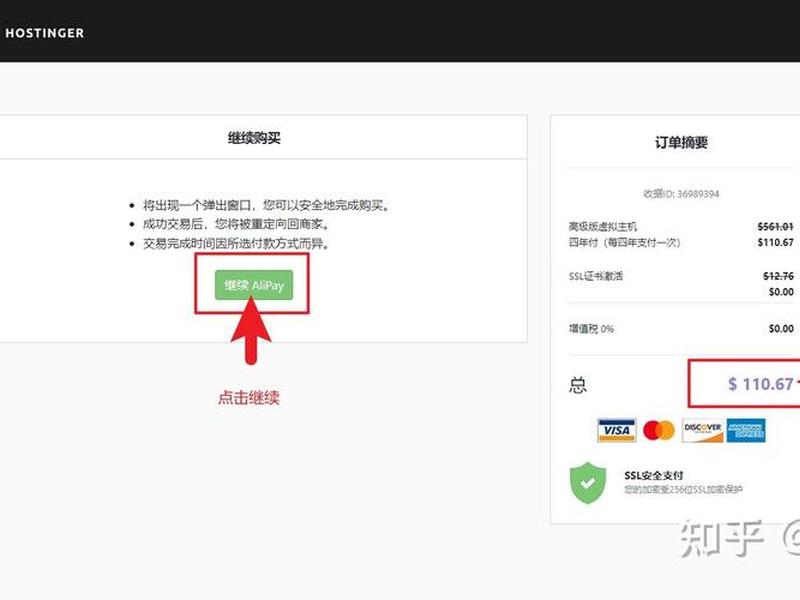
Task: Click the 增值税 0% tax label
Action: click(591, 329)
